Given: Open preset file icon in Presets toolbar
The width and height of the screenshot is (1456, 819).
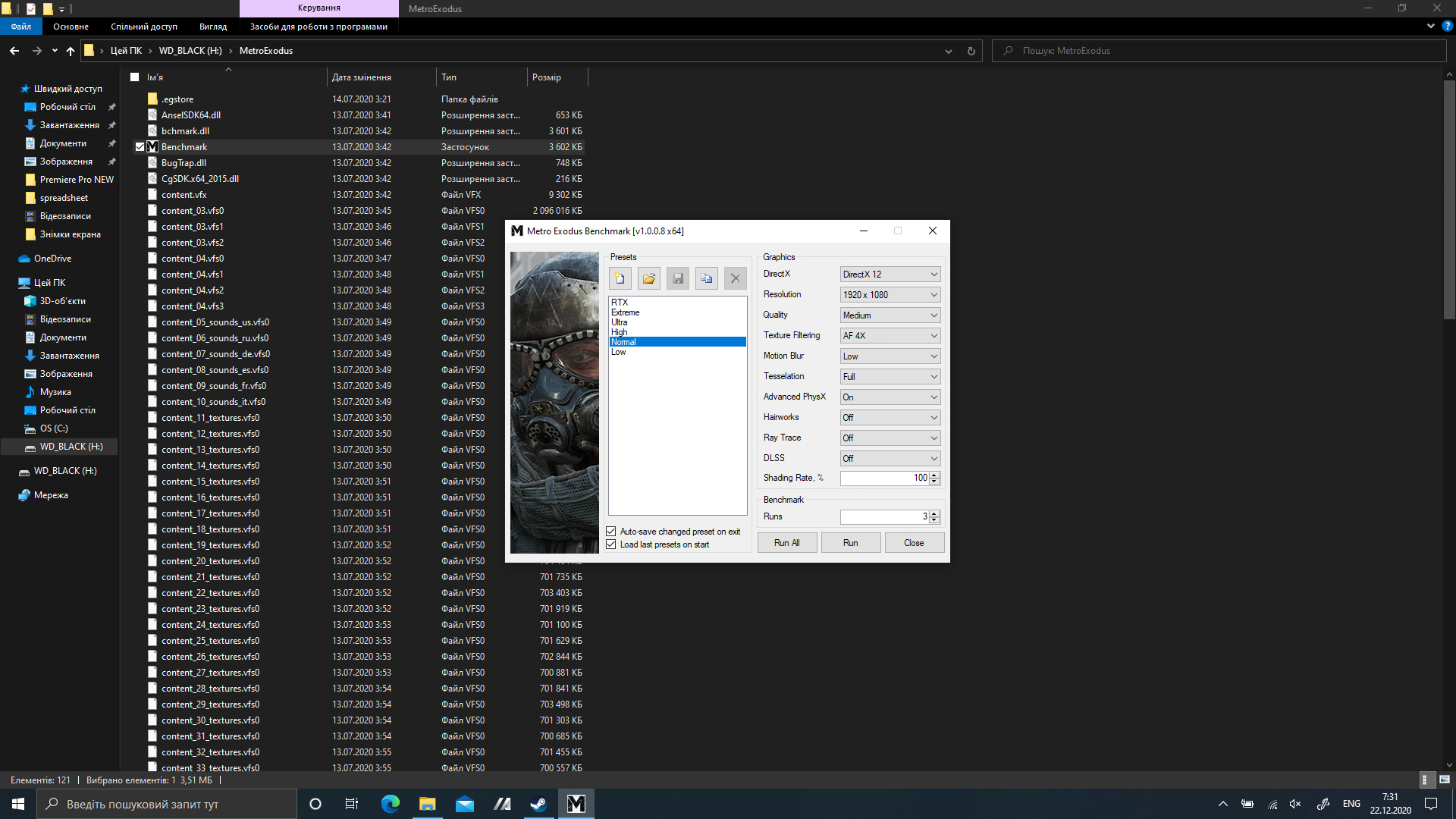Looking at the screenshot, I should 648,278.
